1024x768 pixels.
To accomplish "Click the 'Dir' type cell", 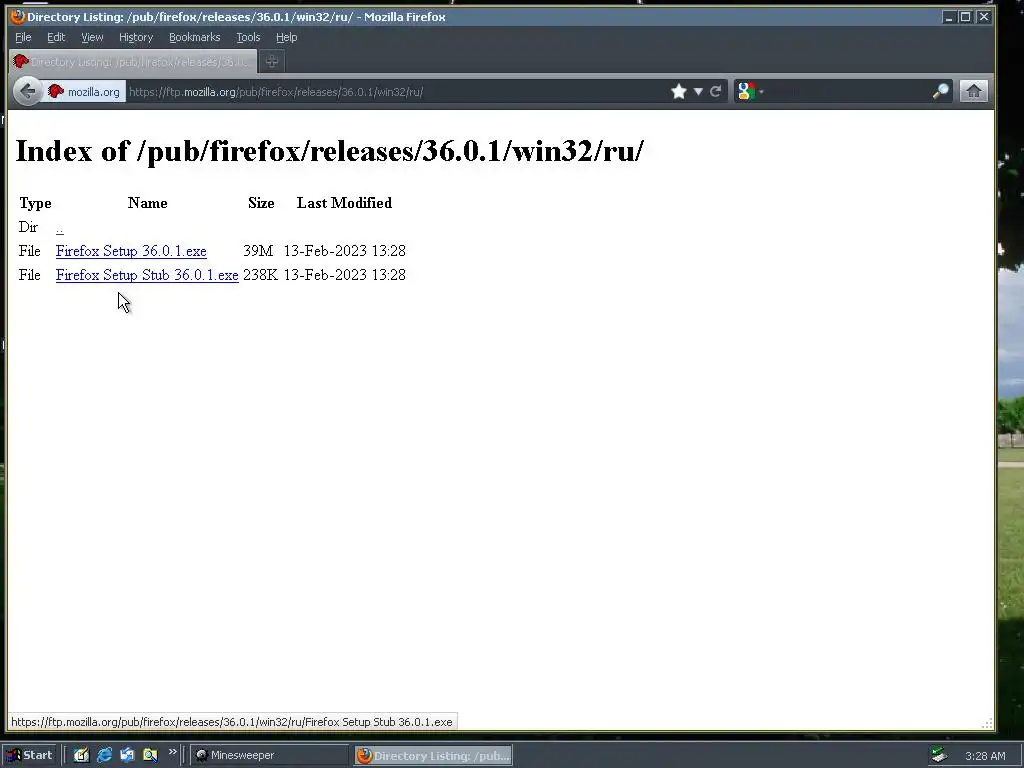I will click(x=28, y=227).
